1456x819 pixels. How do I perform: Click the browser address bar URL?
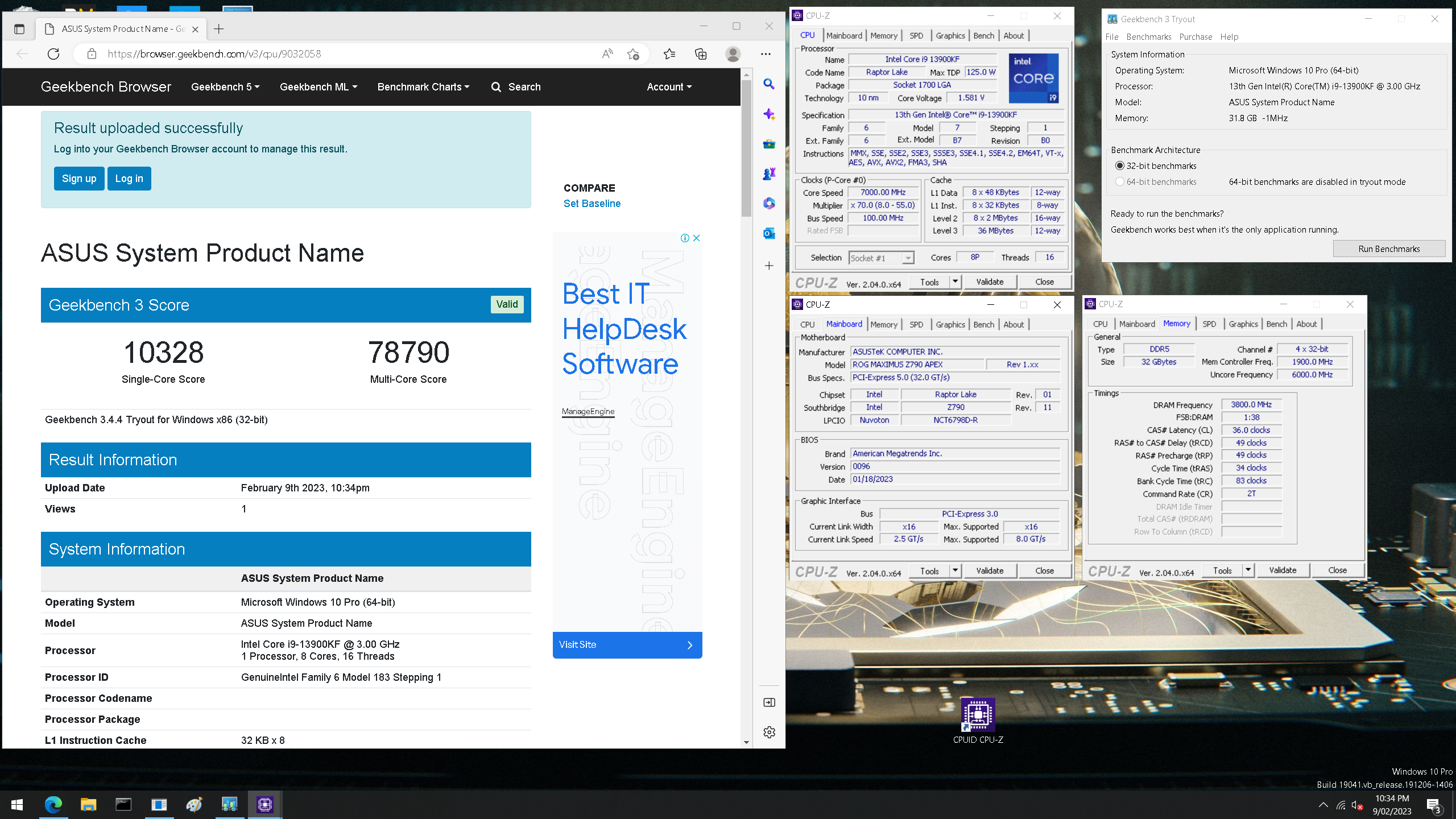(x=214, y=54)
